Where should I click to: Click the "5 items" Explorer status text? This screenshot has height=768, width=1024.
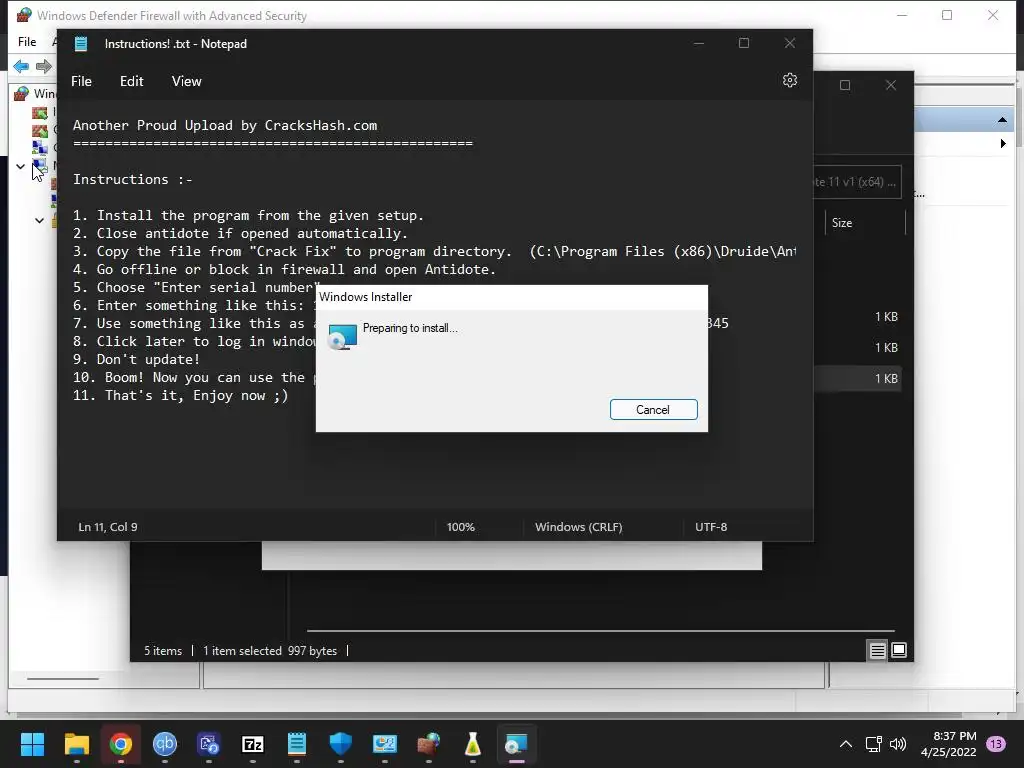point(163,650)
